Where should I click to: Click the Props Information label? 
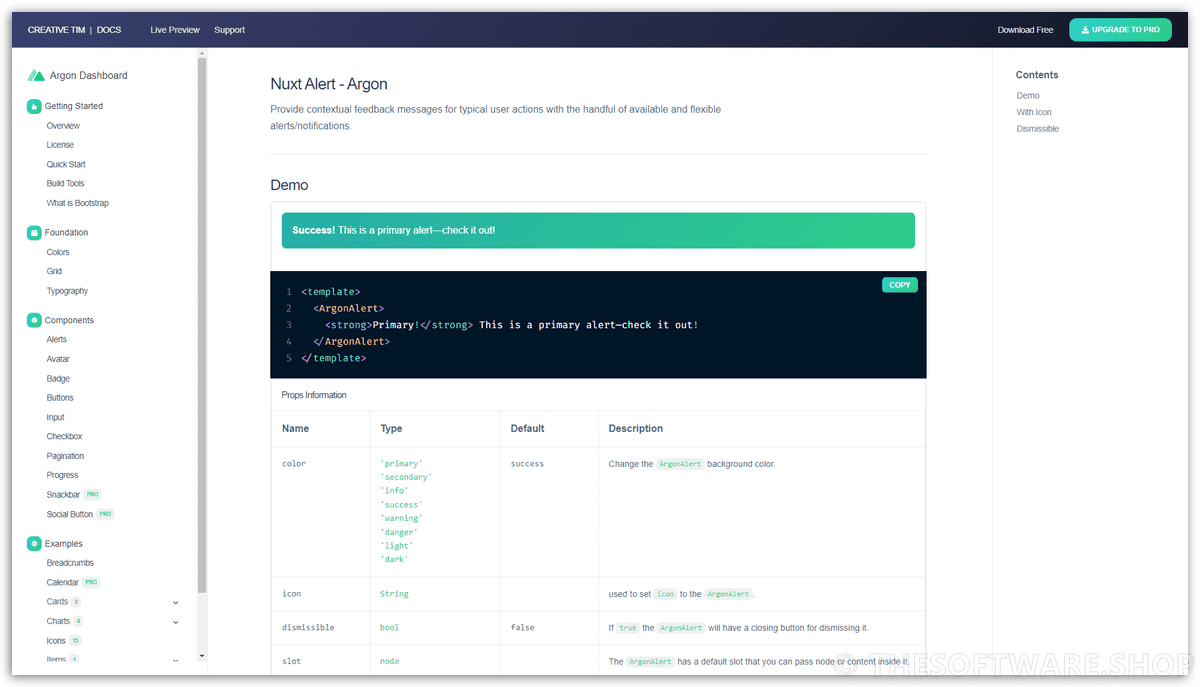click(314, 395)
